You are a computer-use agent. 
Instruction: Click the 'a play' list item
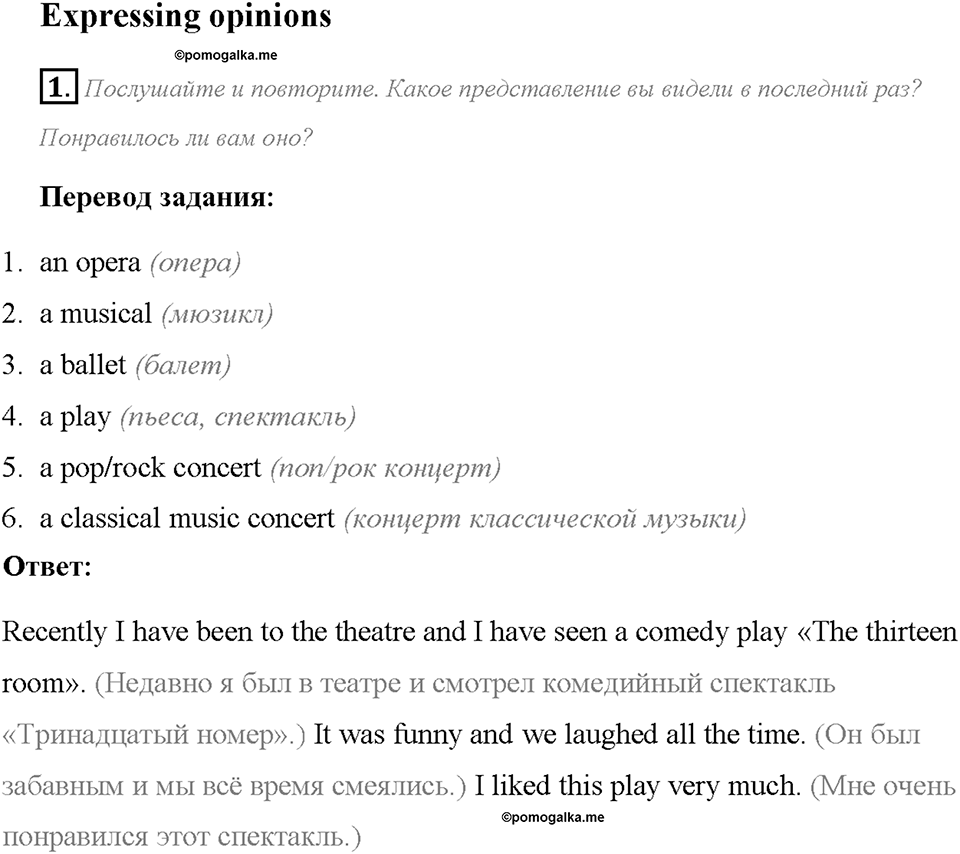pos(75,418)
